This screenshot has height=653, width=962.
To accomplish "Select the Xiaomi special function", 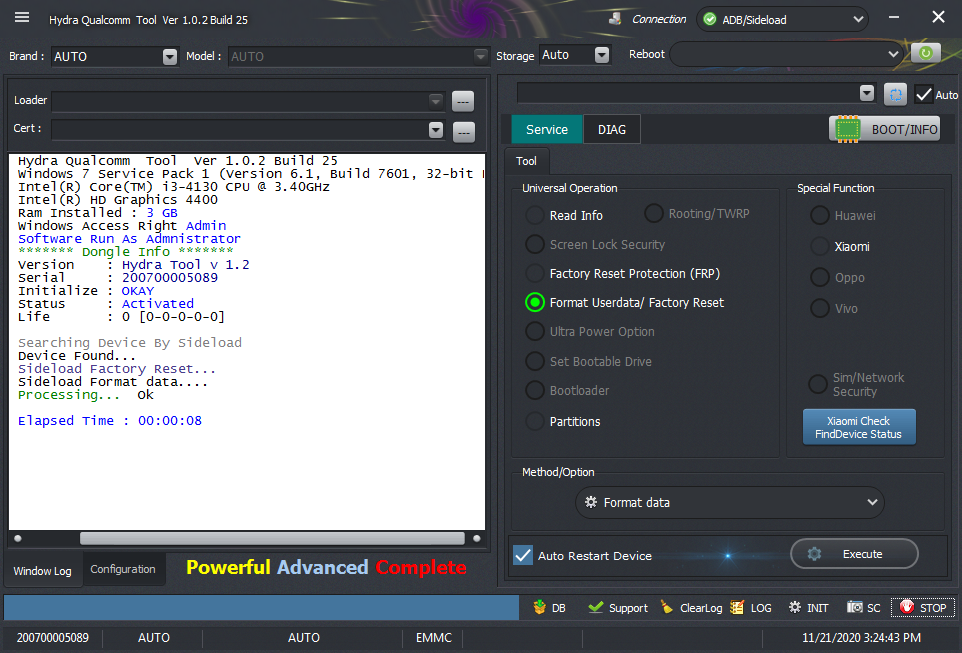I will click(x=820, y=247).
